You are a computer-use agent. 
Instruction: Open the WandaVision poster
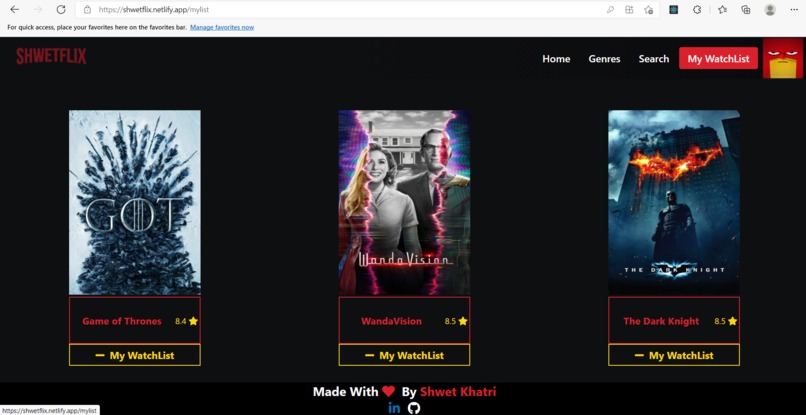click(x=404, y=202)
